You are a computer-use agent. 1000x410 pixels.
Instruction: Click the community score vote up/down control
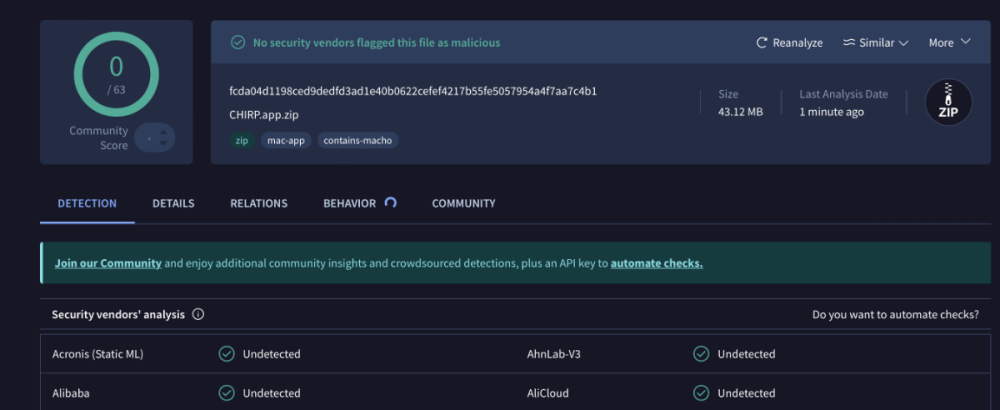155,138
